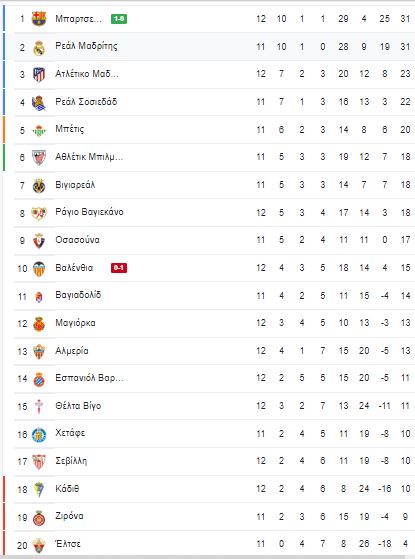Click the Θέλτα Βίγο team name

(x=78, y=406)
